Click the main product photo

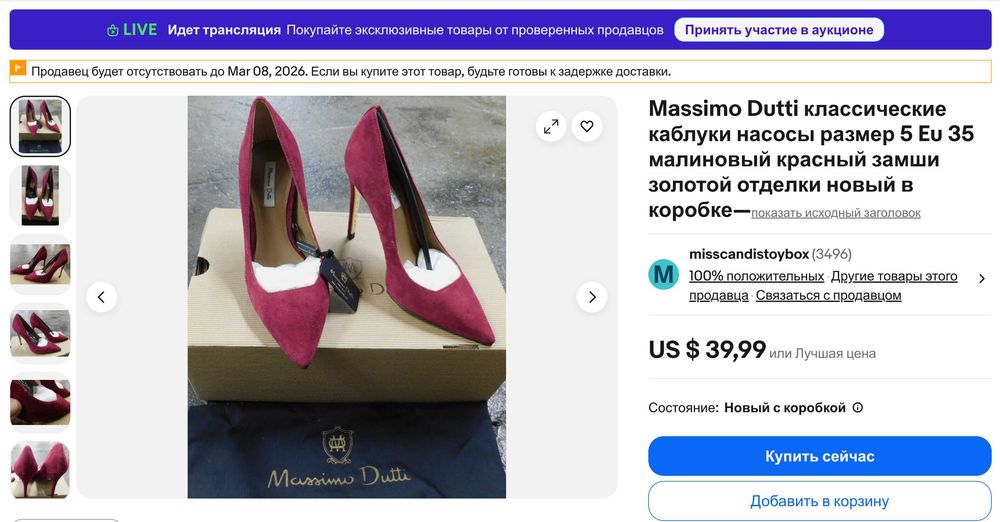click(346, 297)
